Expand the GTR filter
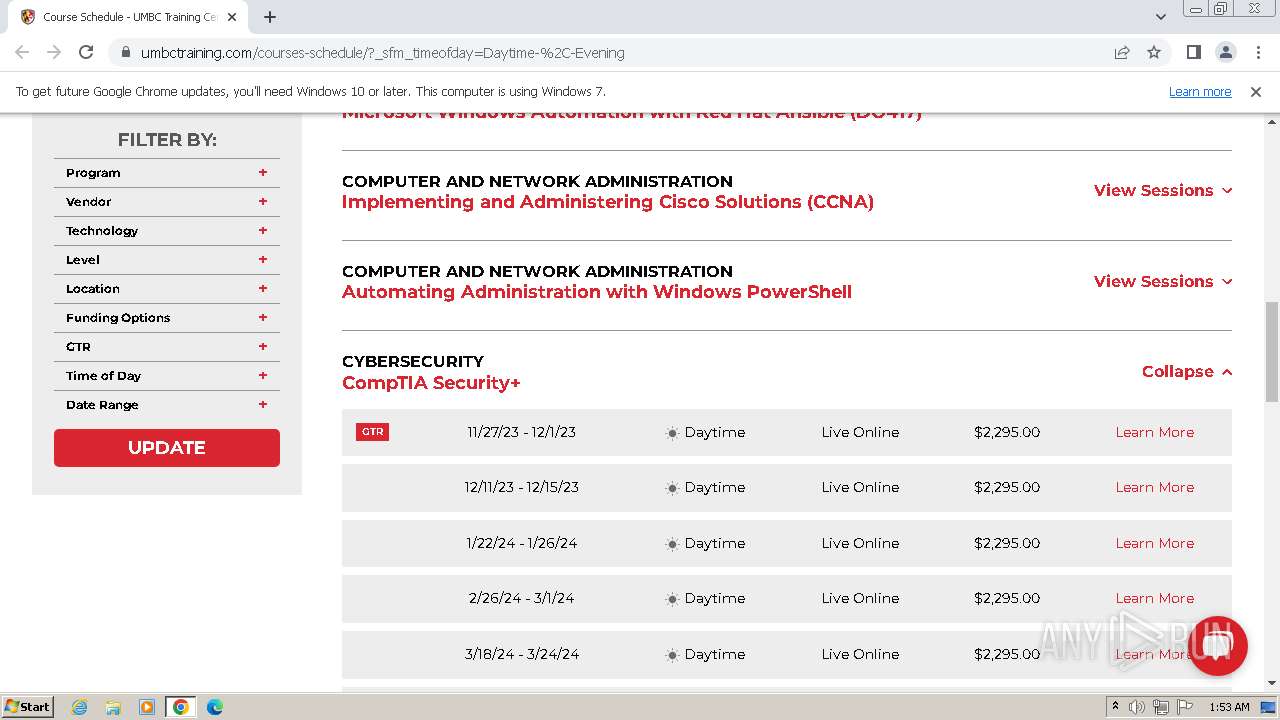 167,347
